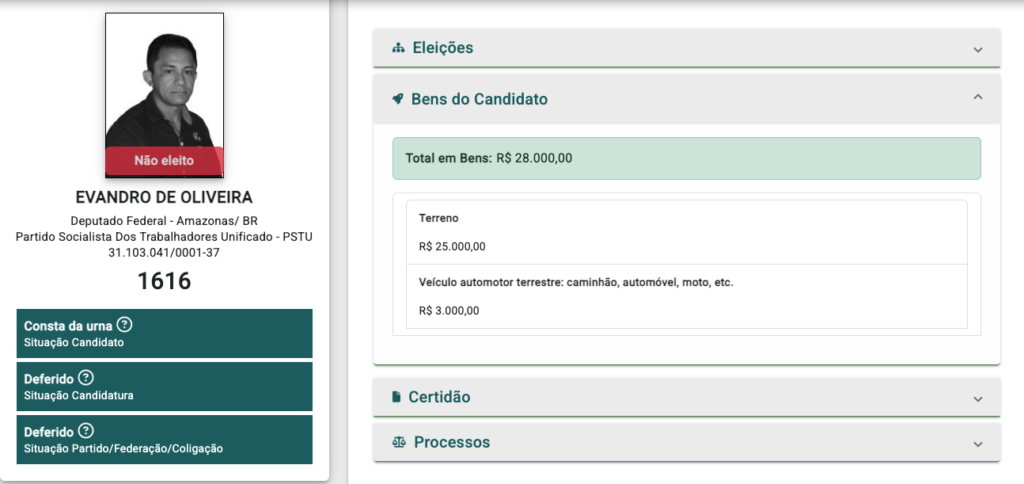Click the candidate photo thumbnail
The image size is (1024, 484).
[x=165, y=95]
